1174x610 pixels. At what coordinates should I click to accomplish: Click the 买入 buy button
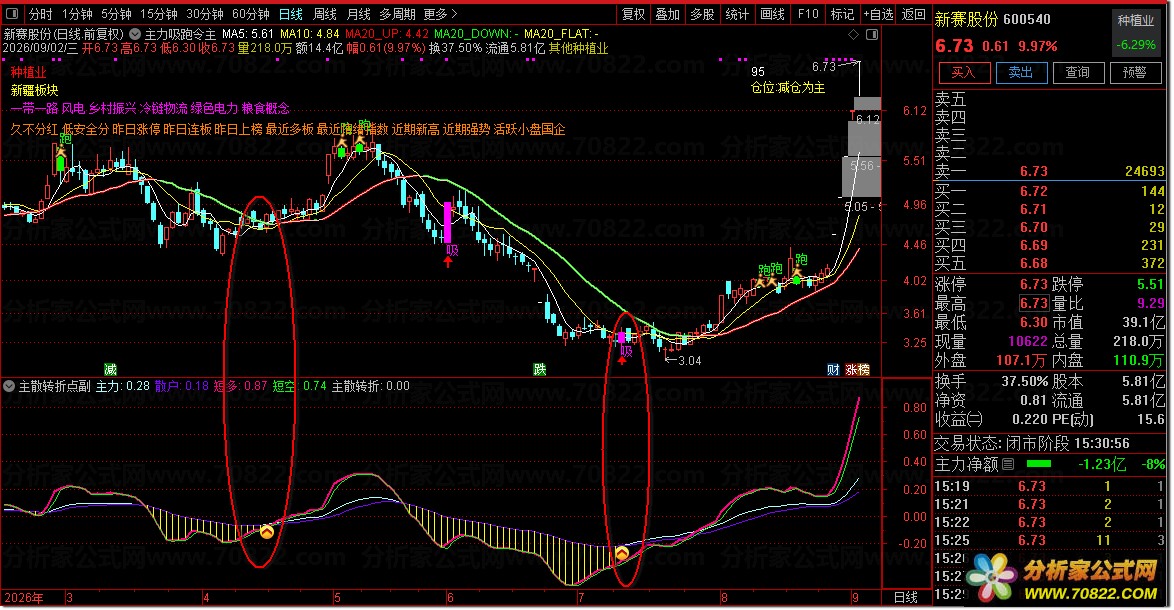[964, 73]
